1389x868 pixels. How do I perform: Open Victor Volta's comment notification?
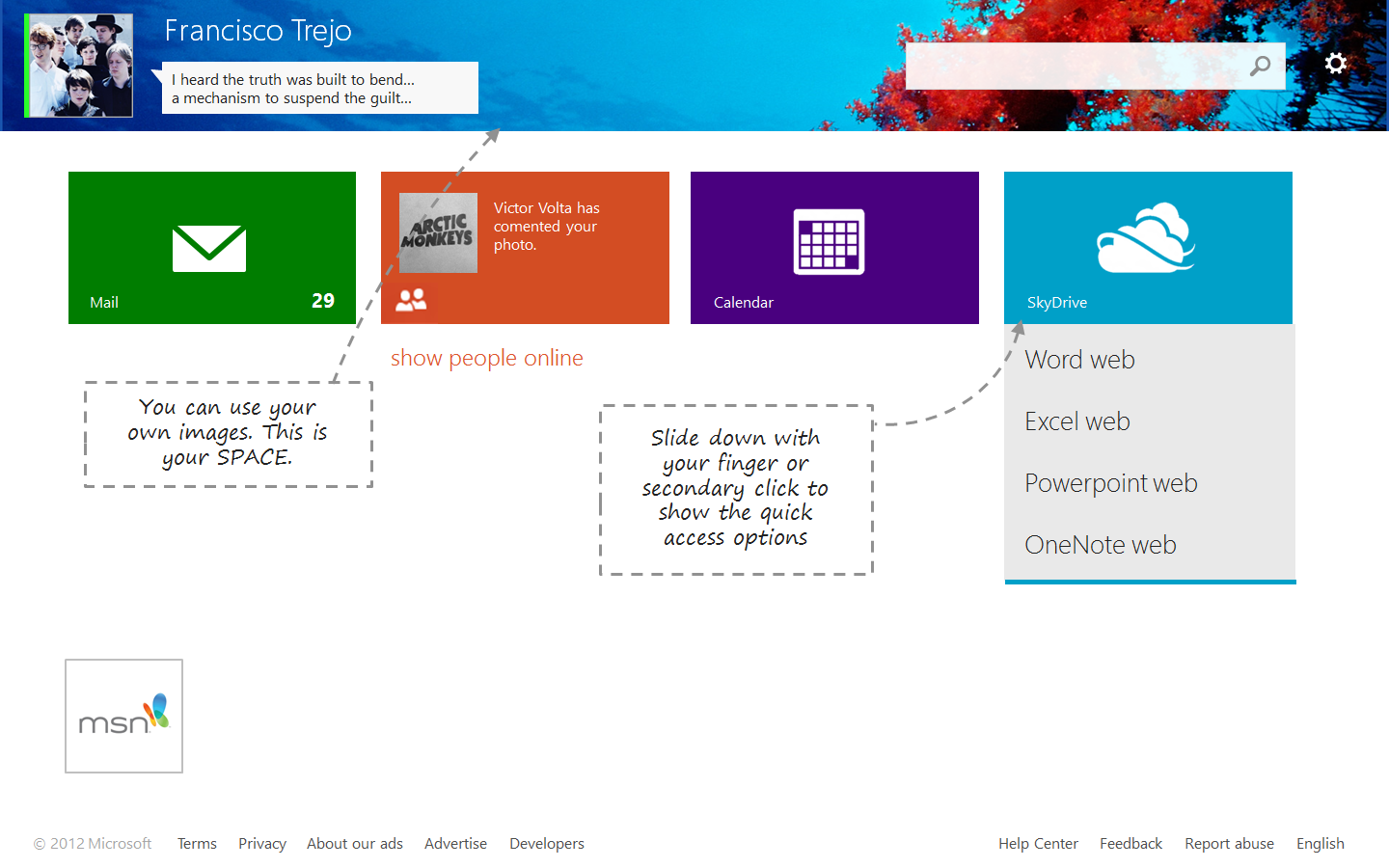547,227
